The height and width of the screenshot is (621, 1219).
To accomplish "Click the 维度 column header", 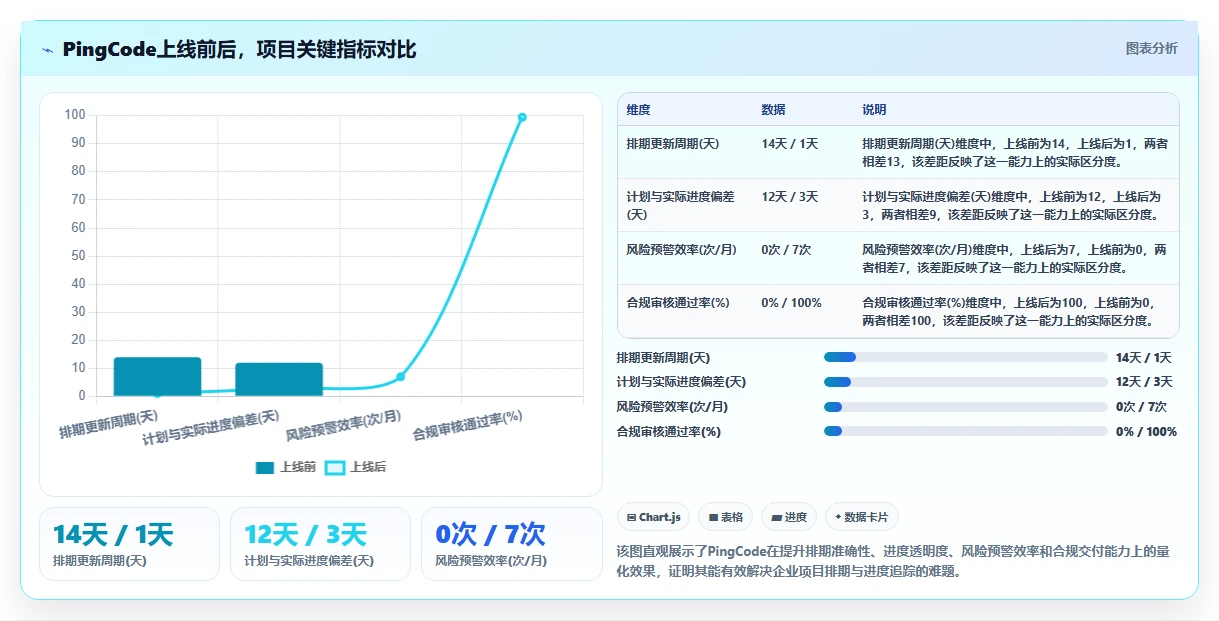I will point(638,110).
